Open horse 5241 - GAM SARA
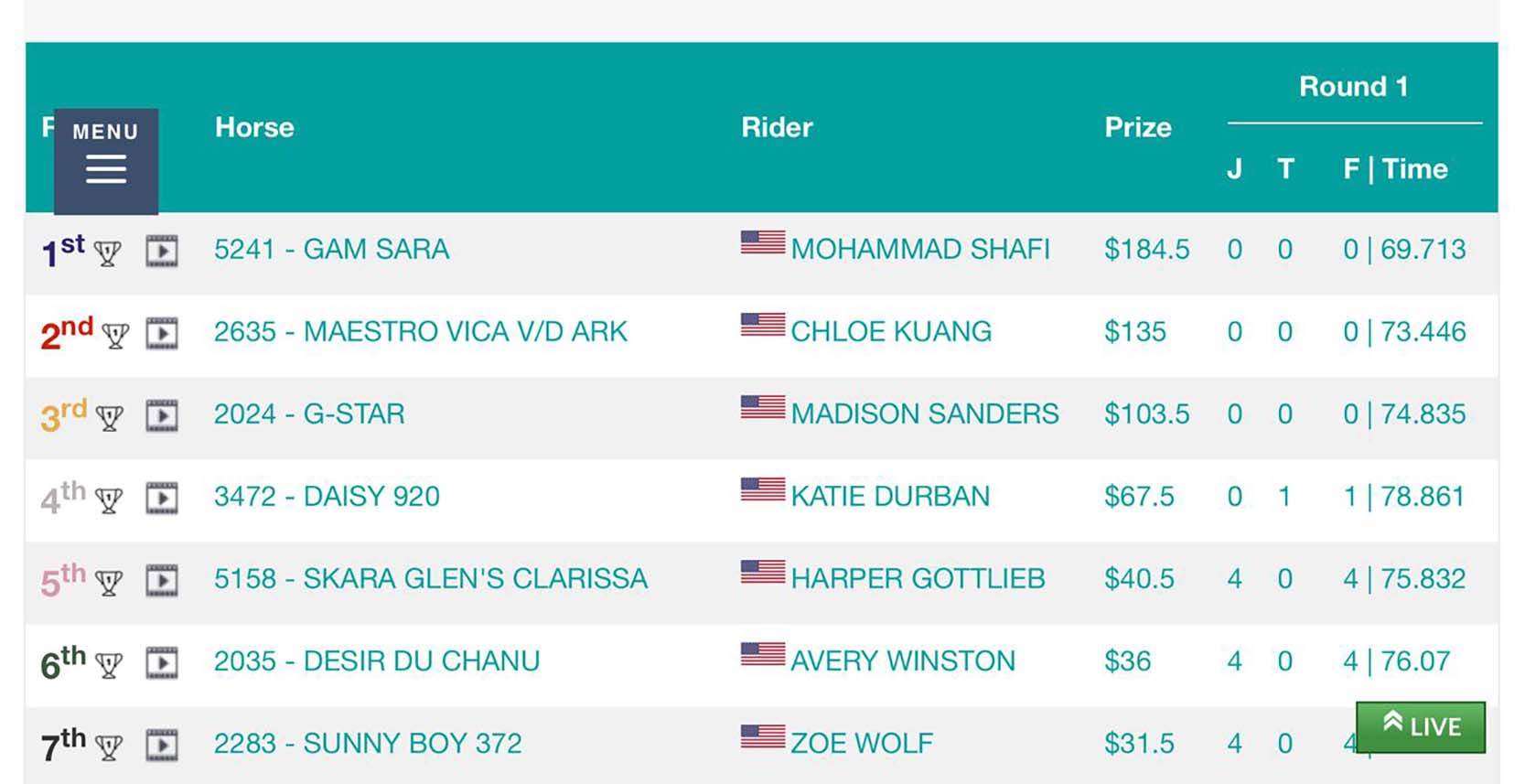Screen dimensions: 1525x784 click(x=331, y=250)
